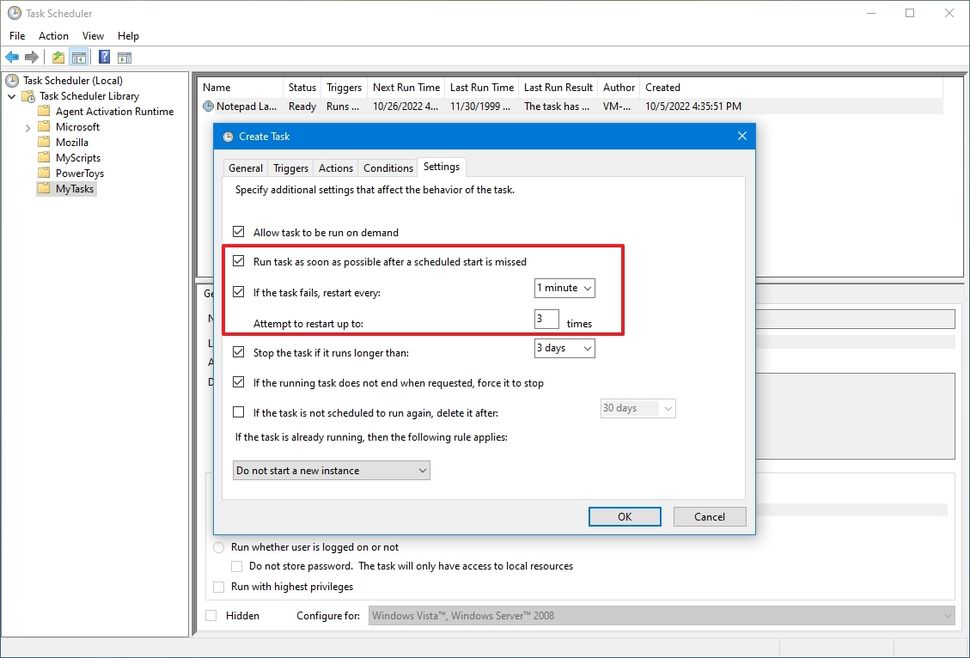Click the Back arrow toolbar icon
Screen dimensions: 970x658
point(12,58)
